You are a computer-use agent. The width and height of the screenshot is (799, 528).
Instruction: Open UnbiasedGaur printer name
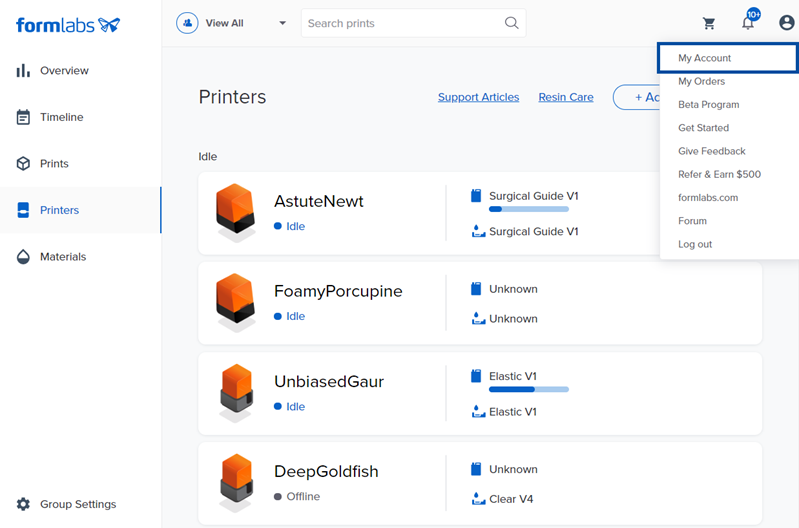click(329, 381)
